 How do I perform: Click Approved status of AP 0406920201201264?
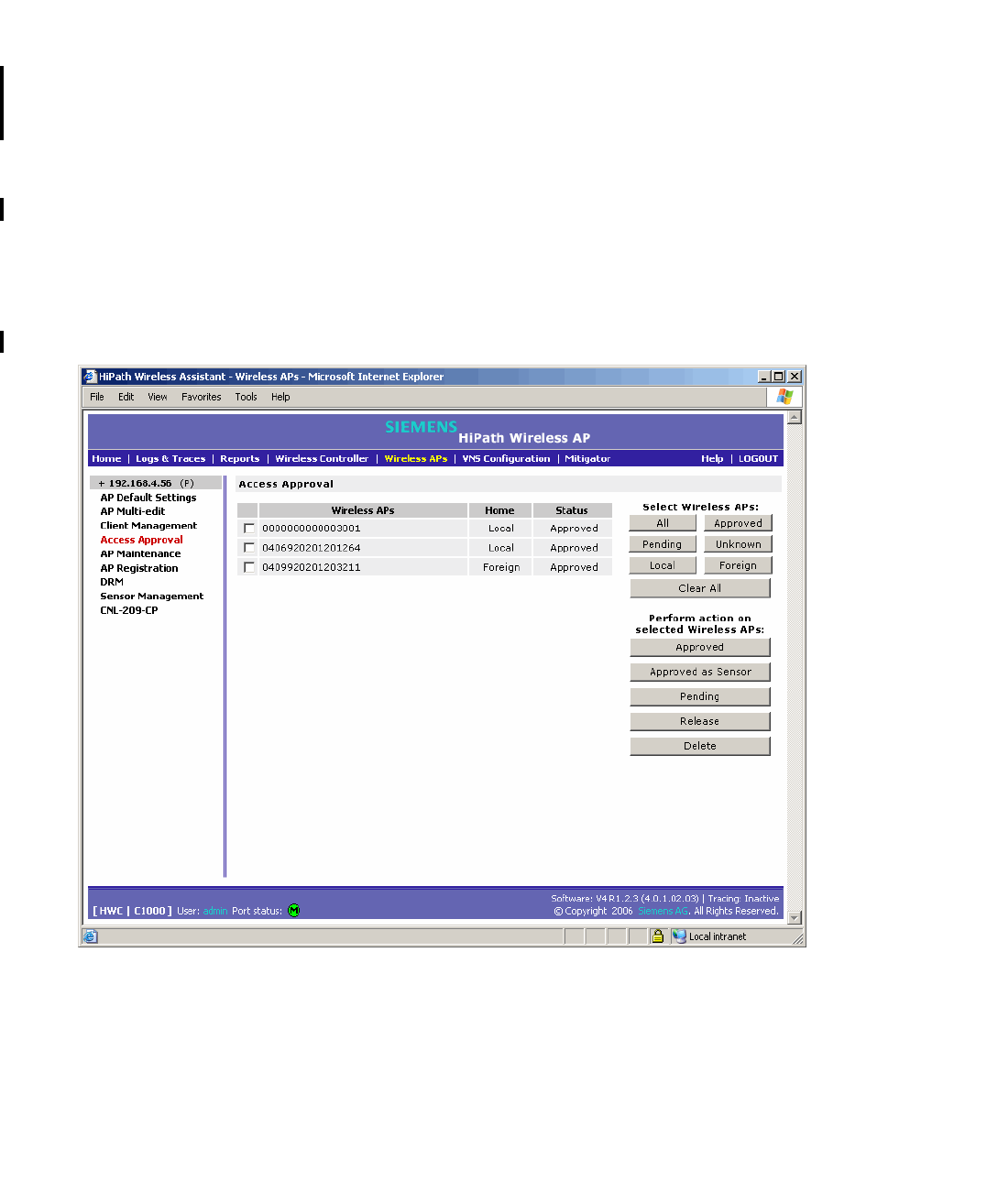coord(574,548)
